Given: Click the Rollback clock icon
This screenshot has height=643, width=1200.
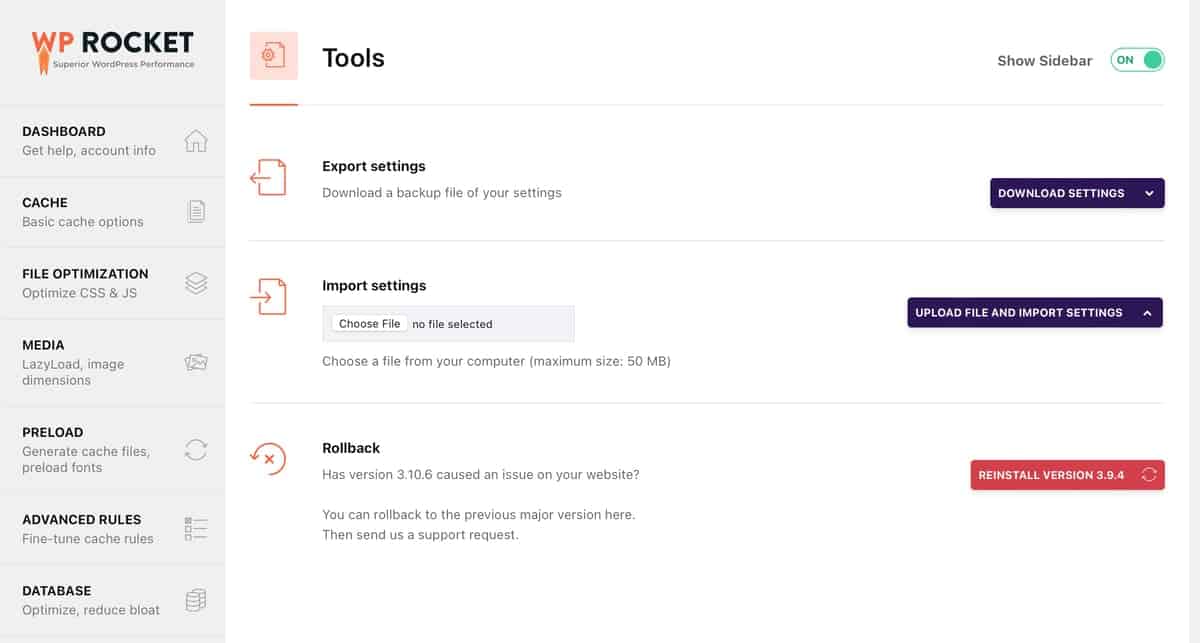Looking at the screenshot, I should point(268,458).
